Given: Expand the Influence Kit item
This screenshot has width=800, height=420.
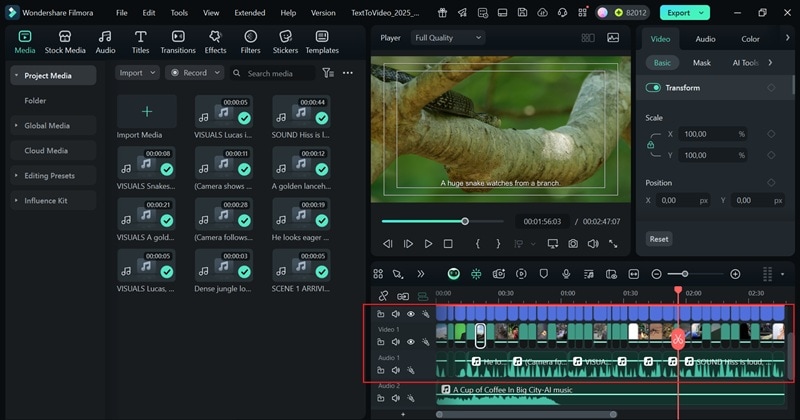Looking at the screenshot, I should [16, 201].
